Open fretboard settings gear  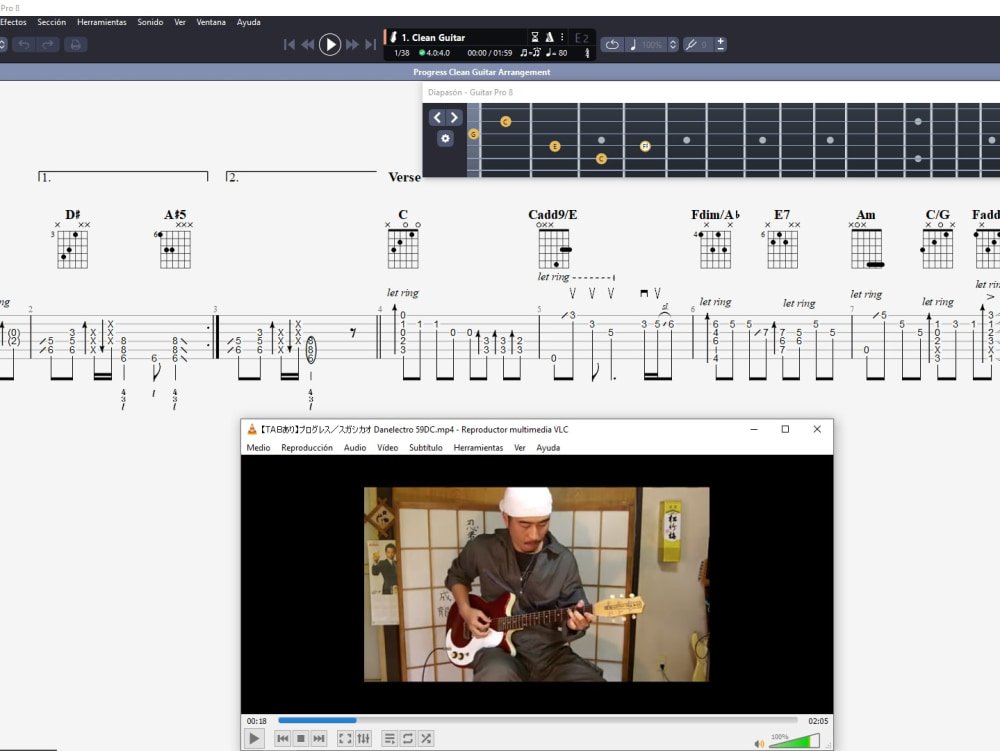pyautogui.click(x=445, y=138)
